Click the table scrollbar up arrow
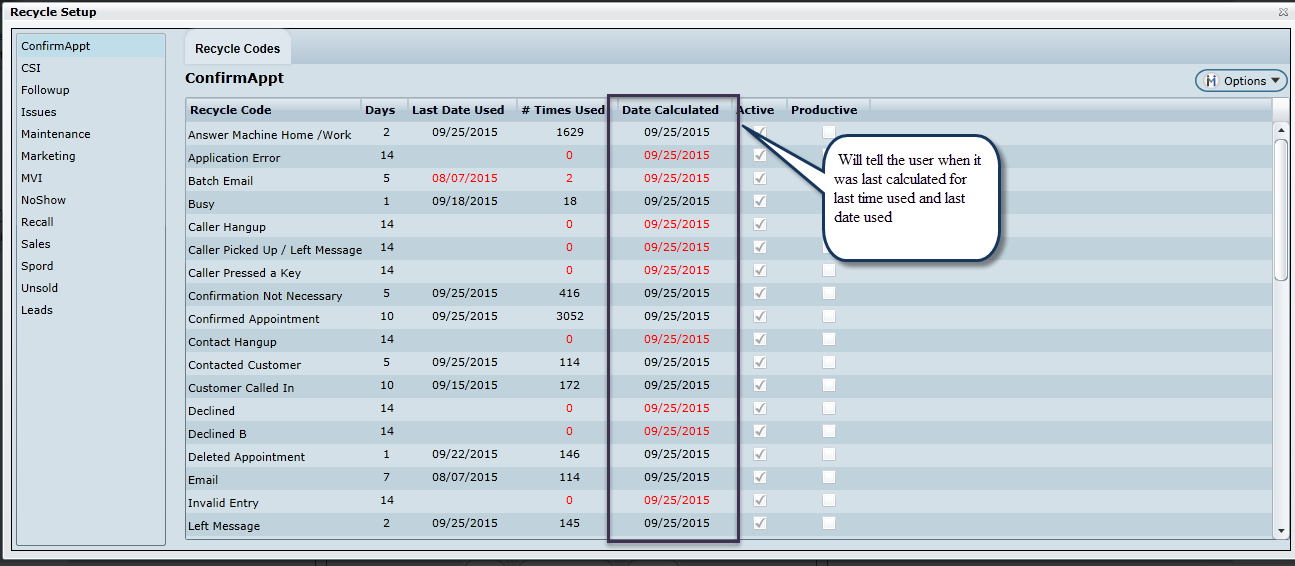1295x566 pixels. click(x=1280, y=130)
